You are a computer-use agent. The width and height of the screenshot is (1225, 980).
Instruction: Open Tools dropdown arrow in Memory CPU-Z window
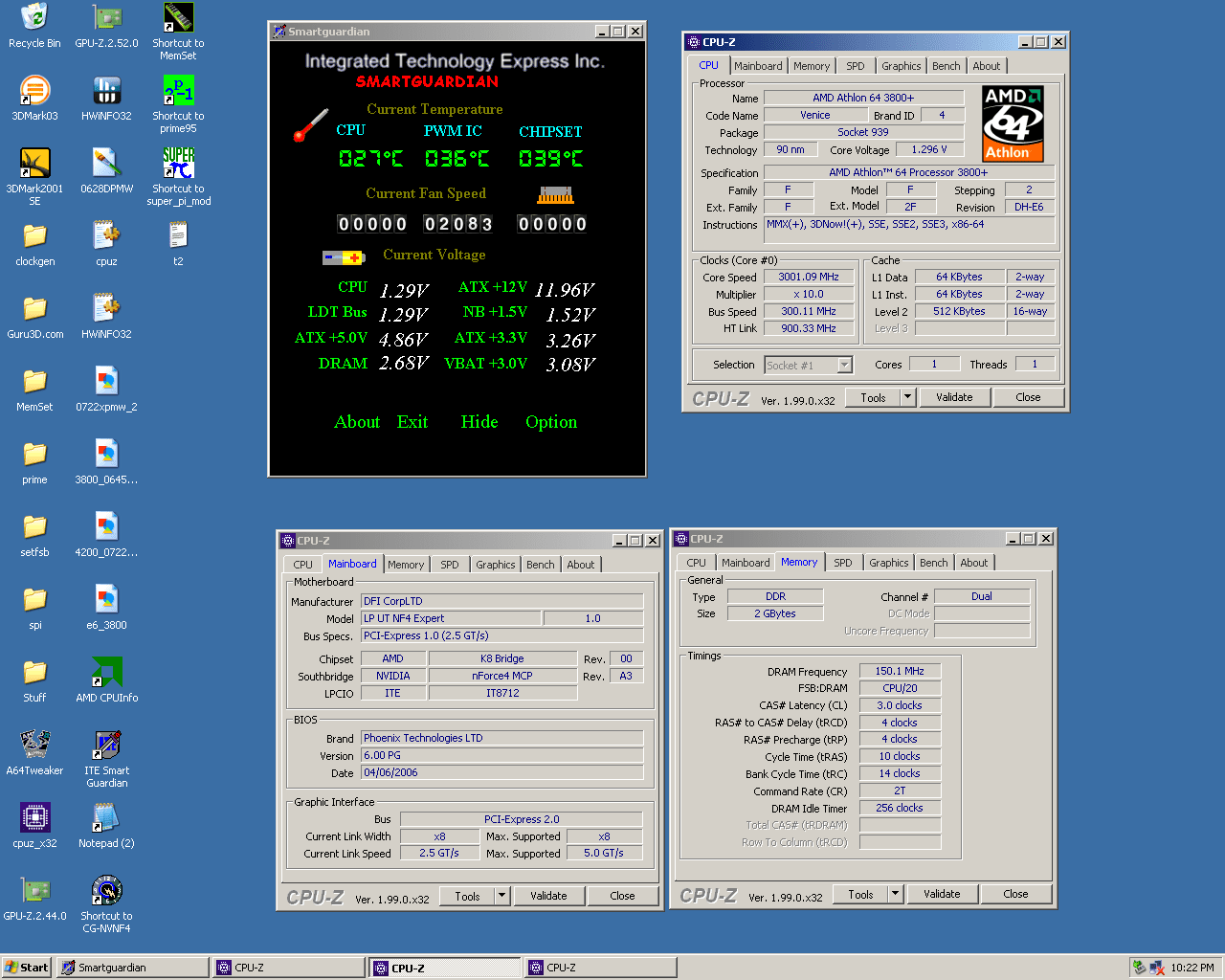896,894
